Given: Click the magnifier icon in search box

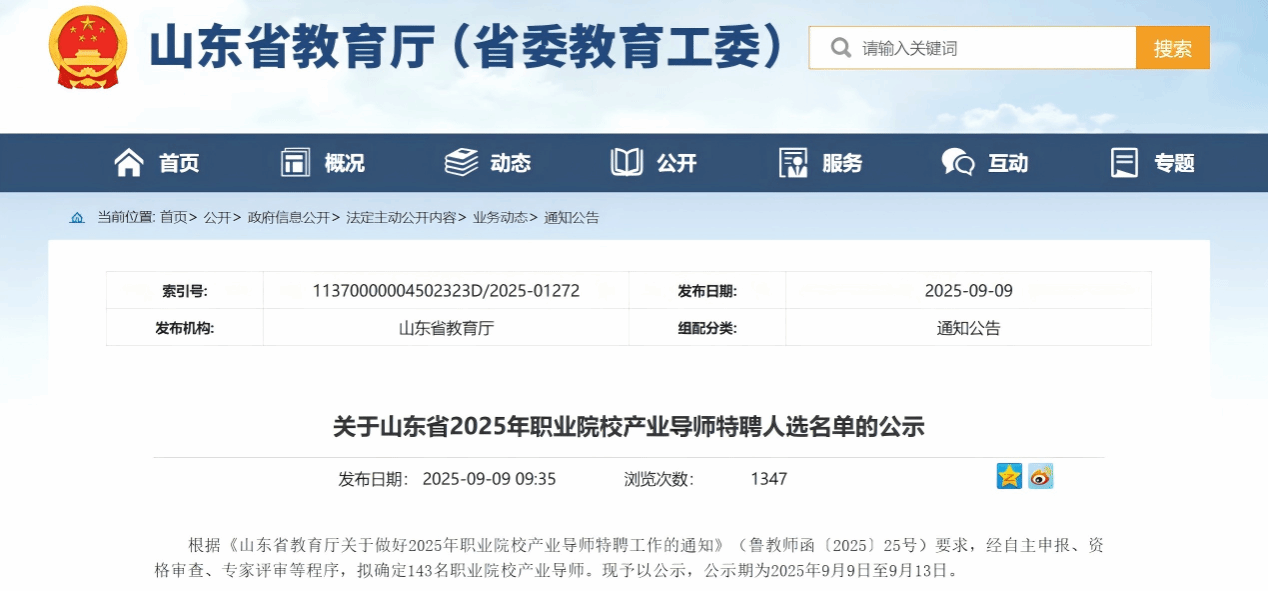Looking at the screenshot, I should coord(841,47).
